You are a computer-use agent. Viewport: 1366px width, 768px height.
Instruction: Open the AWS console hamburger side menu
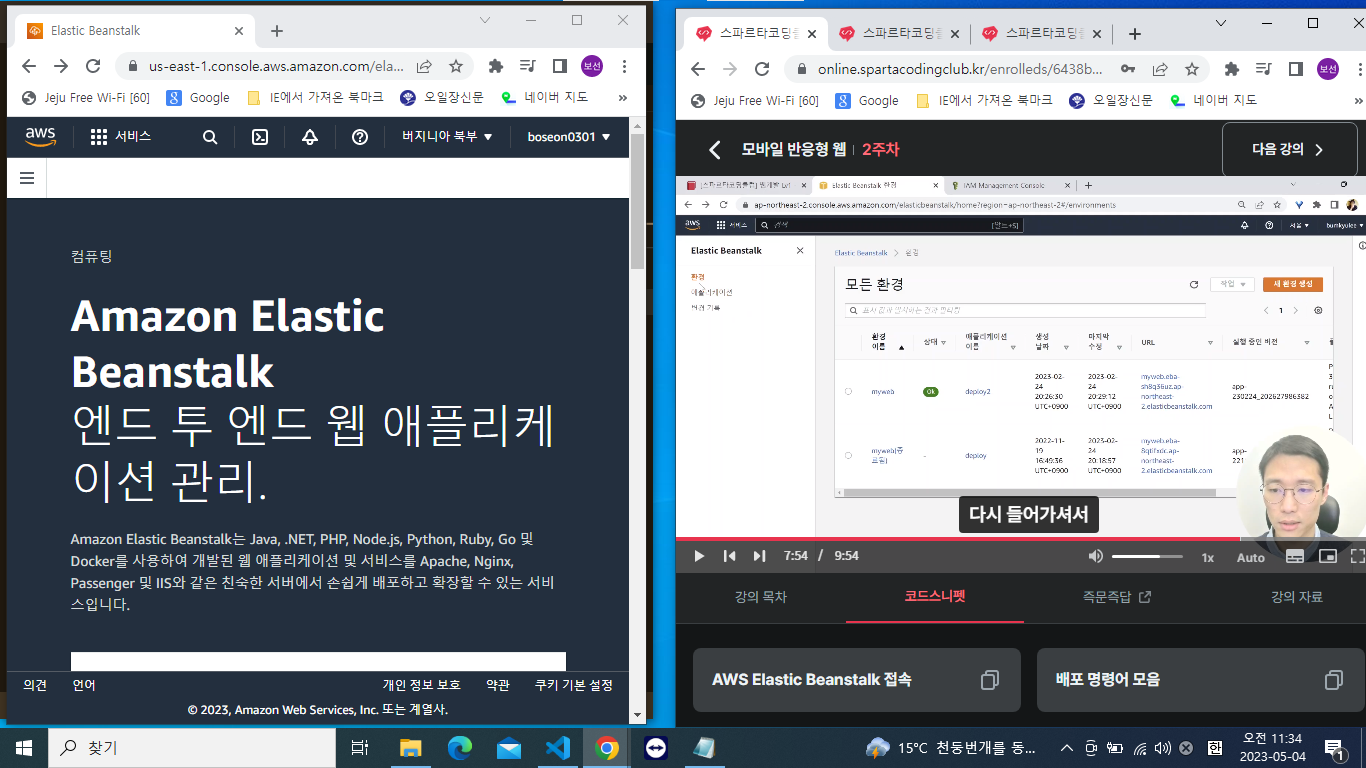tap(27, 178)
